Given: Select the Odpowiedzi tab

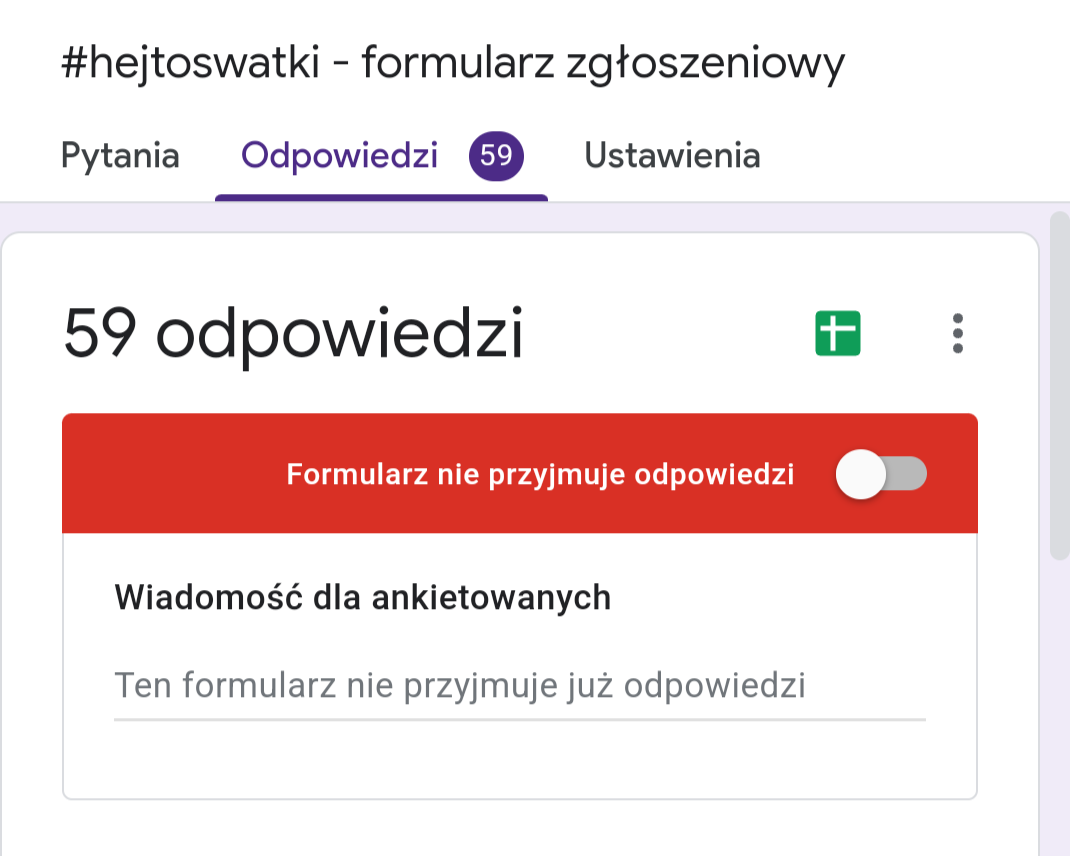Looking at the screenshot, I should coord(339,156).
